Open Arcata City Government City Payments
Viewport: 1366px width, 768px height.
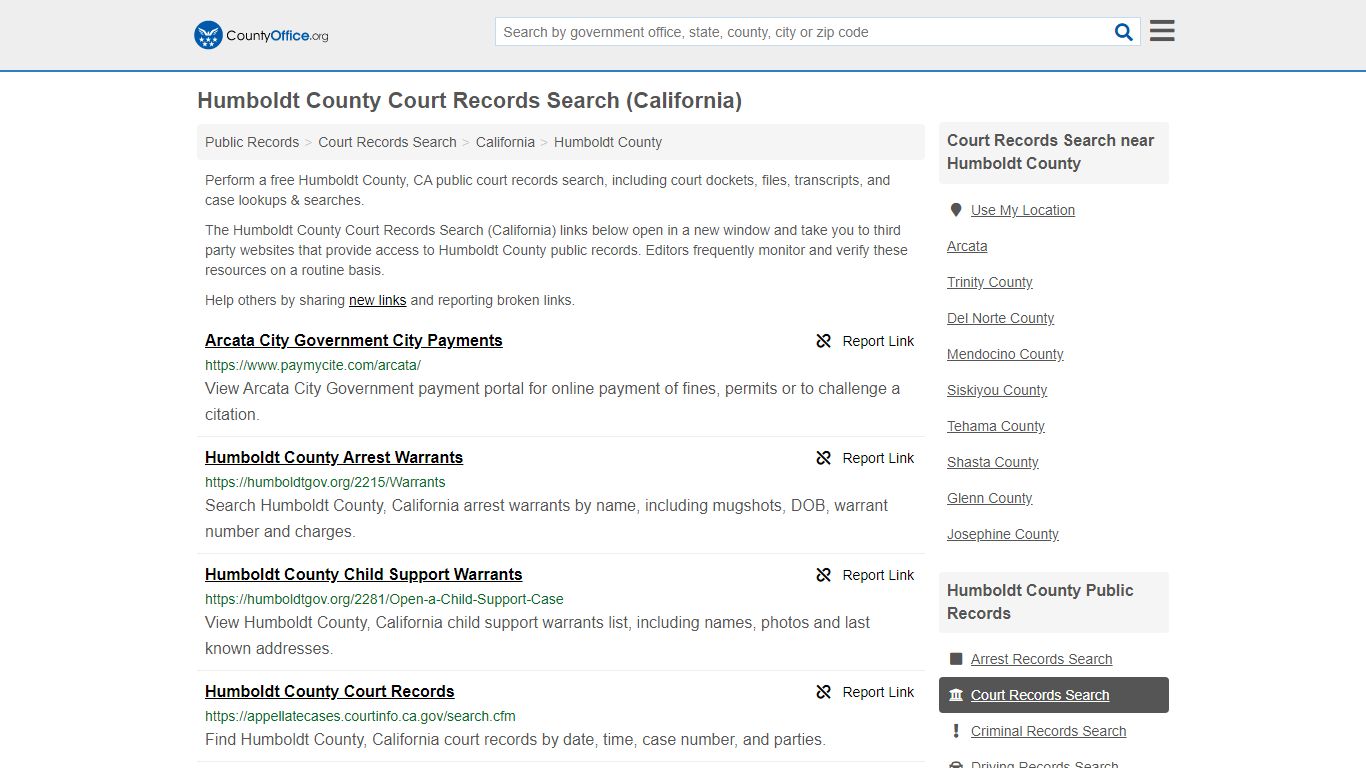coord(354,340)
